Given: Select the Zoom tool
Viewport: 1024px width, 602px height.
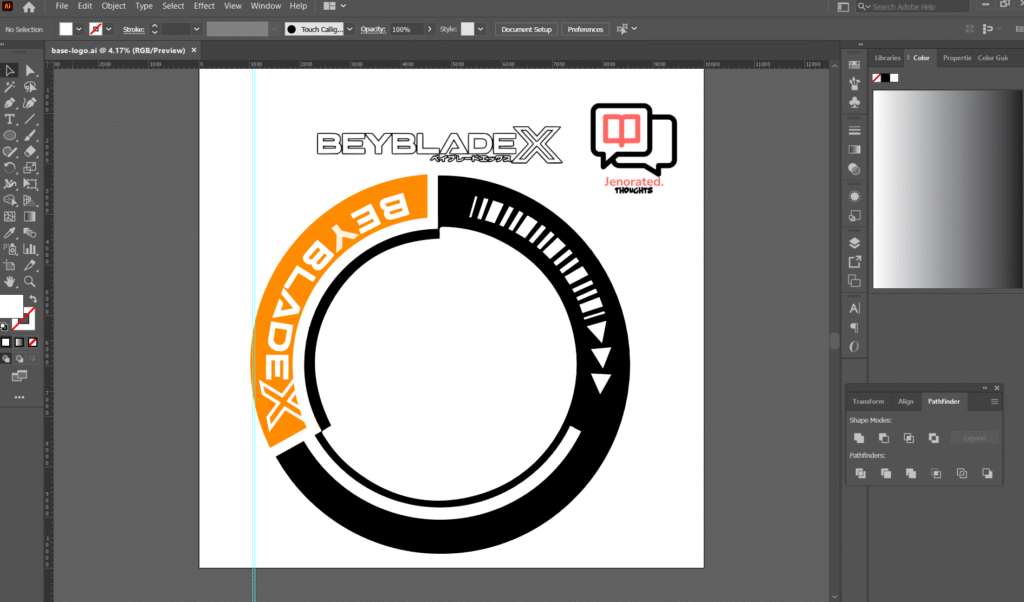Looking at the screenshot, I should [30, 281].
